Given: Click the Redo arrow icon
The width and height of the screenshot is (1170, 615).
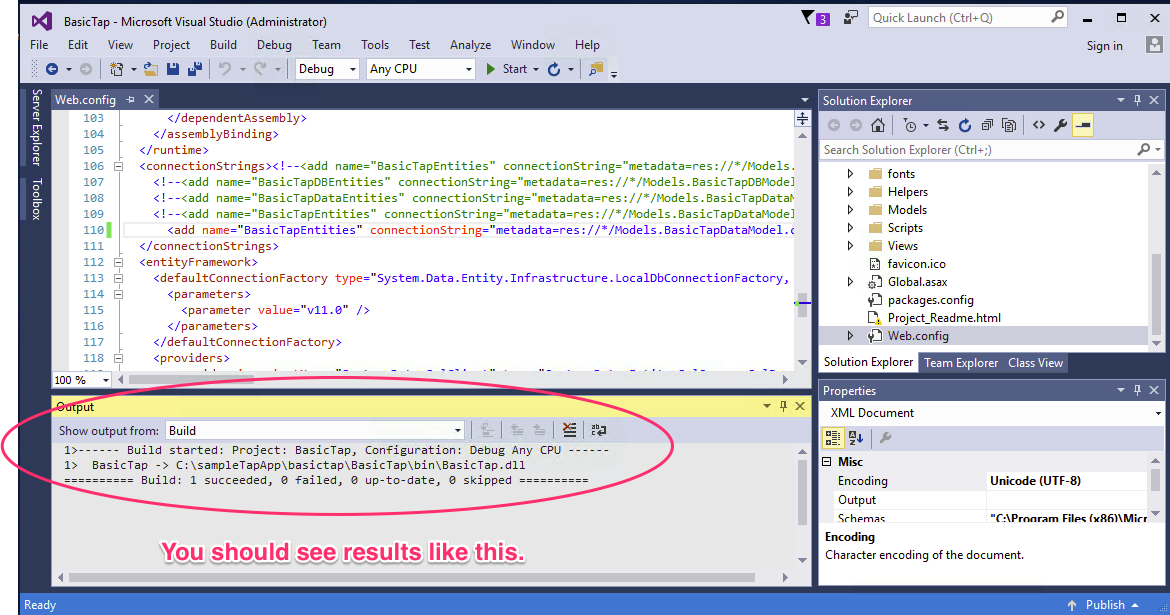Looking at the screenshot, I should pyautogui.click(x=260, y=69).
